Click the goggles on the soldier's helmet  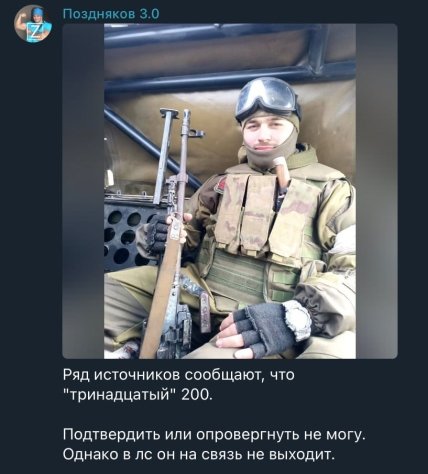266,97
